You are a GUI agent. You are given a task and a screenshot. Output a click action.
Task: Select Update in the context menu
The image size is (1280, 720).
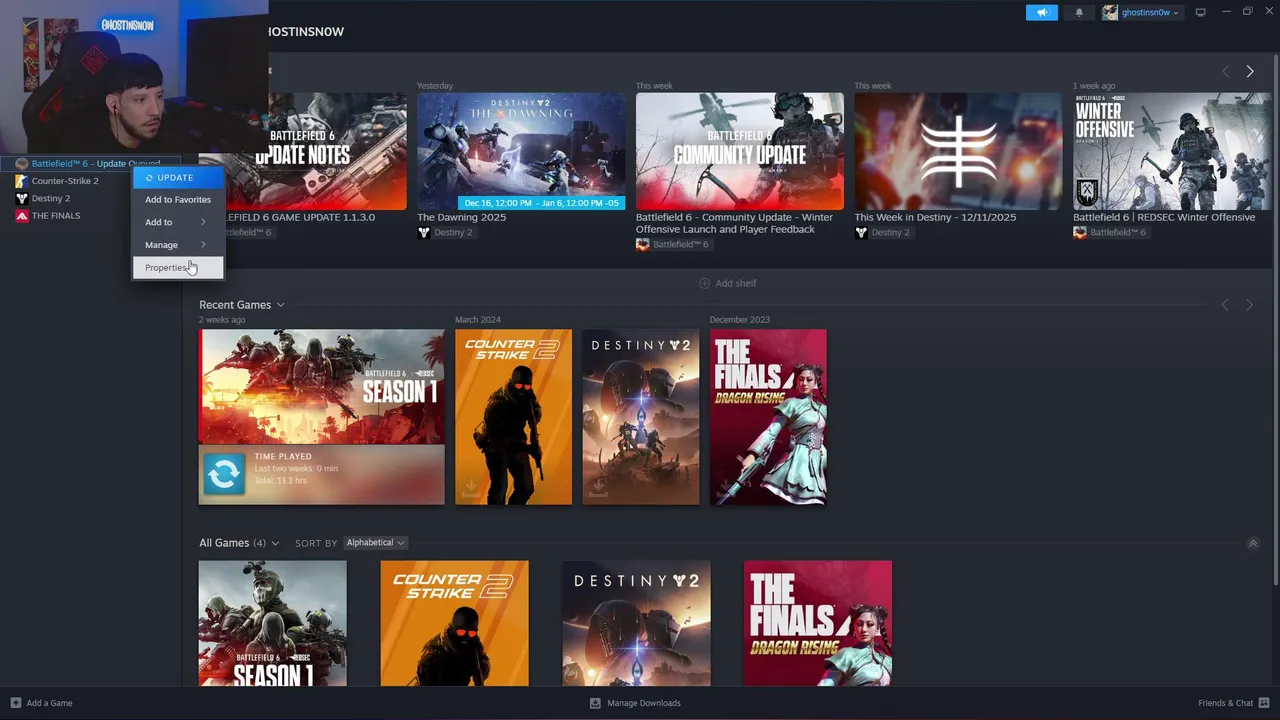177,178
